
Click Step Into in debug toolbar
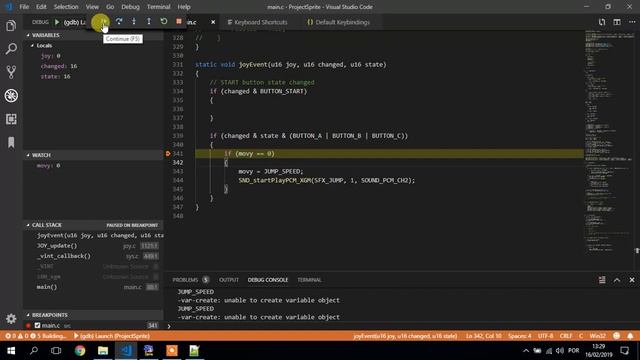(x=134, y=22)
